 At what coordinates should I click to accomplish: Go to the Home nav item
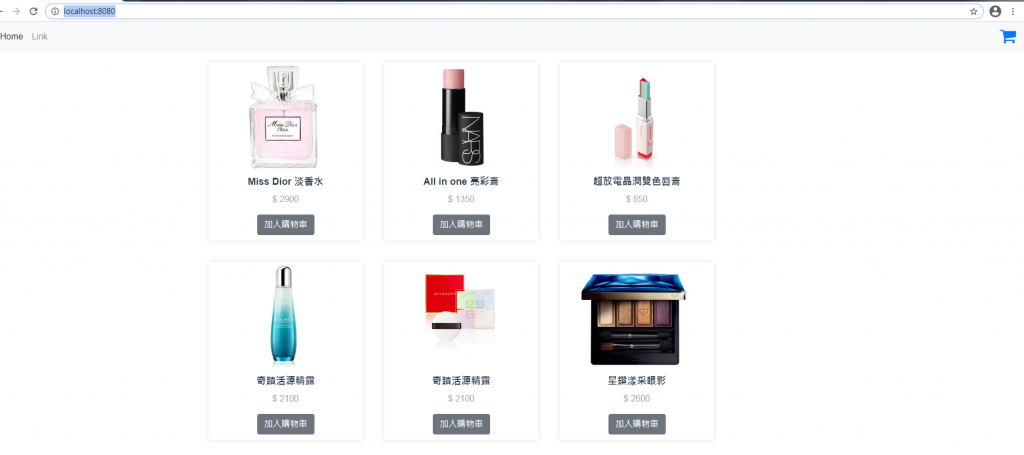pos(12,37)
